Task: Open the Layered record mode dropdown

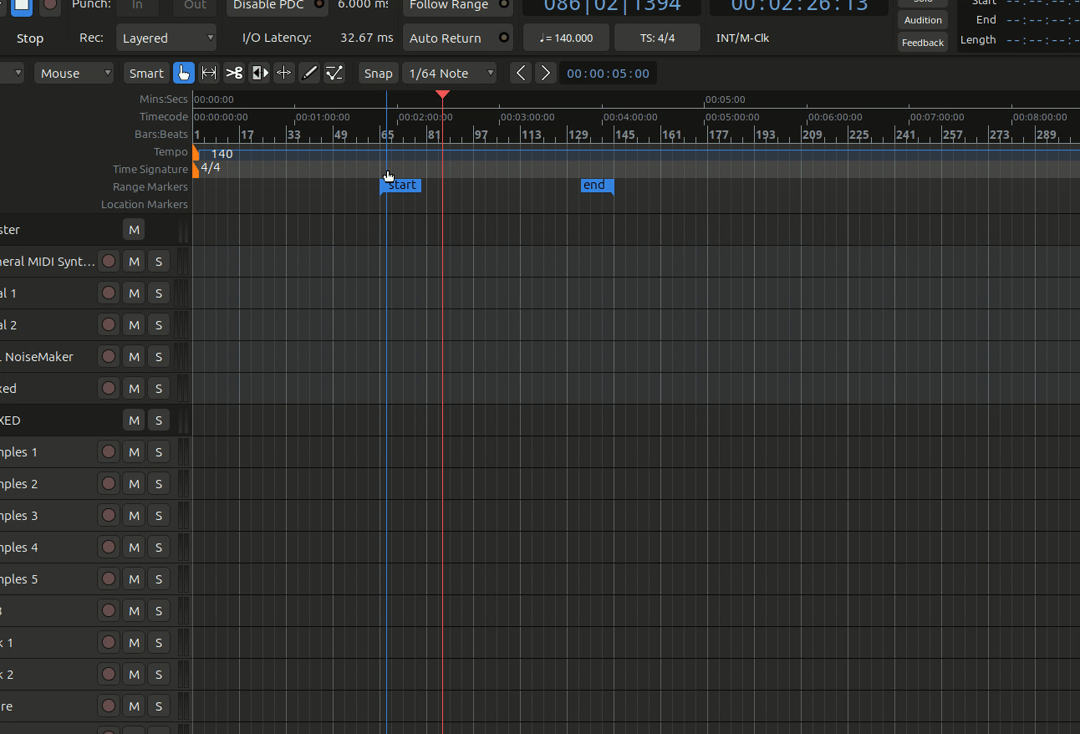Action: [166, 38]
